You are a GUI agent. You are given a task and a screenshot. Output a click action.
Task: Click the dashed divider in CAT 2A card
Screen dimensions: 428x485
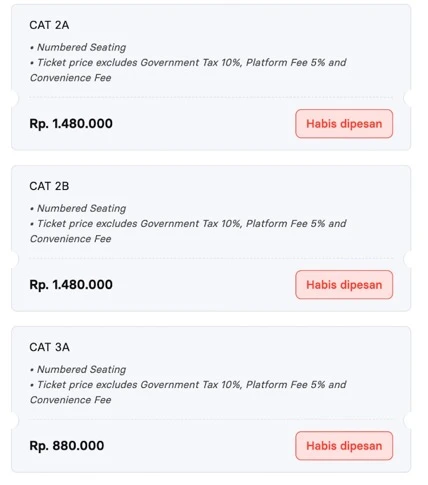point(211,97)
